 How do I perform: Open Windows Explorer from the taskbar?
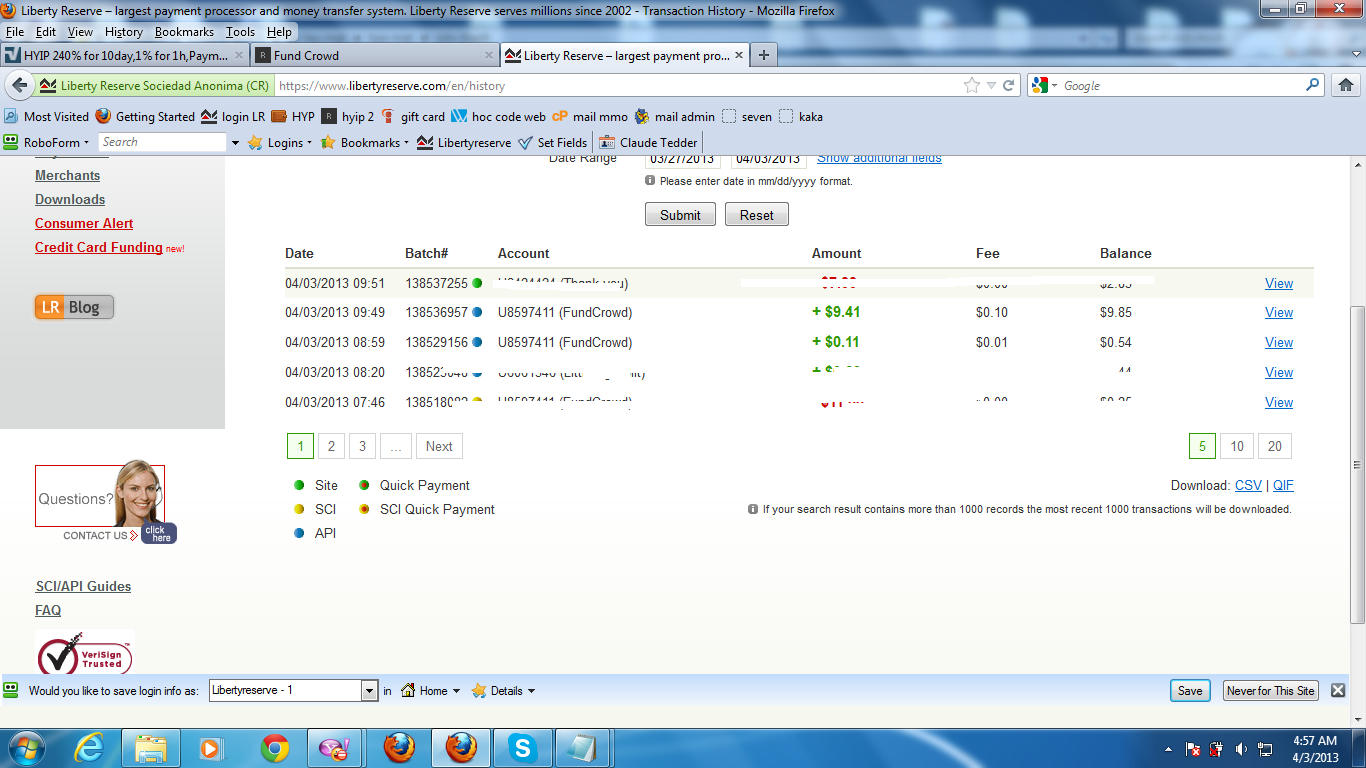coord(151,747)
